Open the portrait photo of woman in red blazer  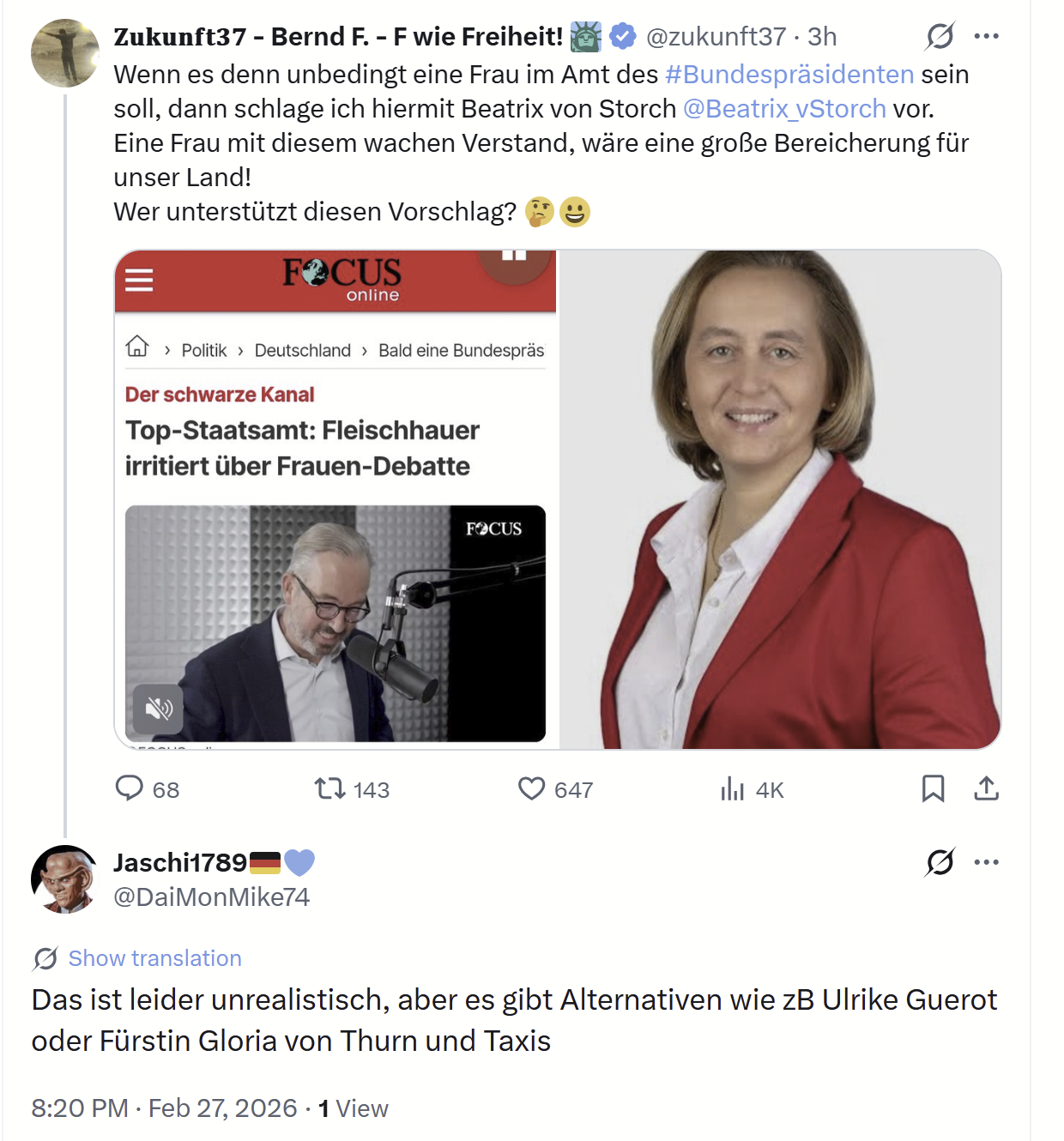pos(780,499)
